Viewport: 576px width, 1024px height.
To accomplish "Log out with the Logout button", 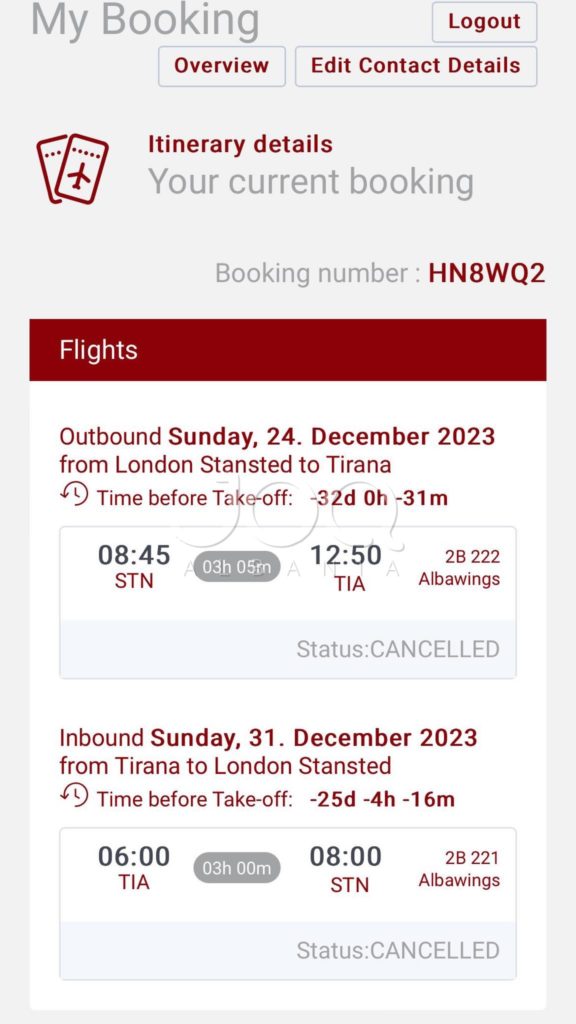I will tap(485, 22).
